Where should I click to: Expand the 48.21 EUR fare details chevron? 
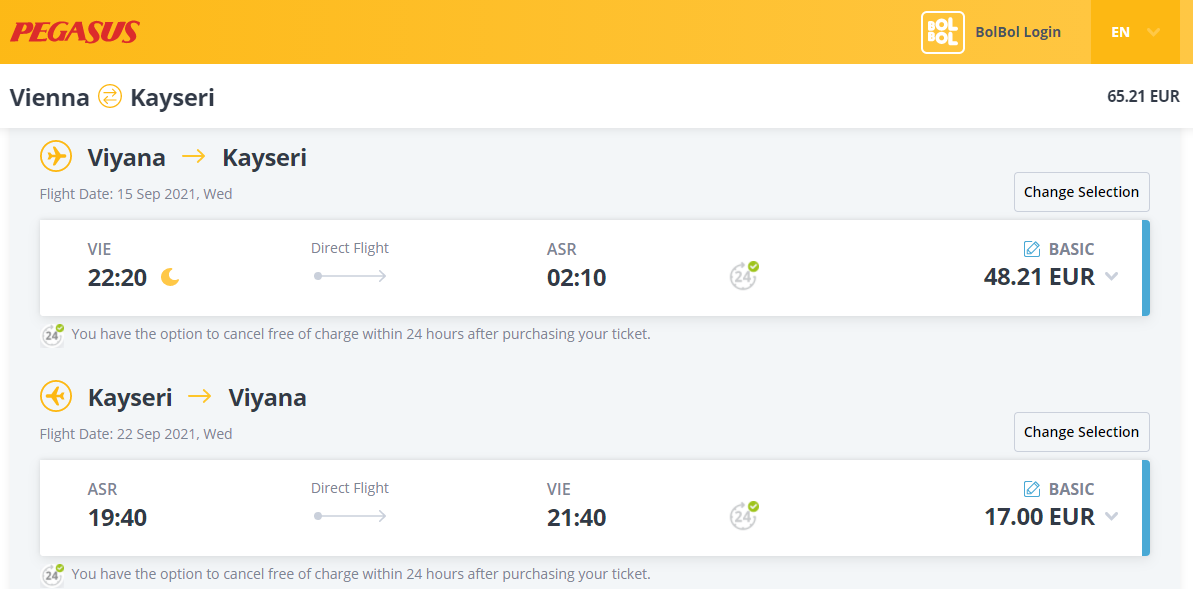click(x=1112, y=277)
